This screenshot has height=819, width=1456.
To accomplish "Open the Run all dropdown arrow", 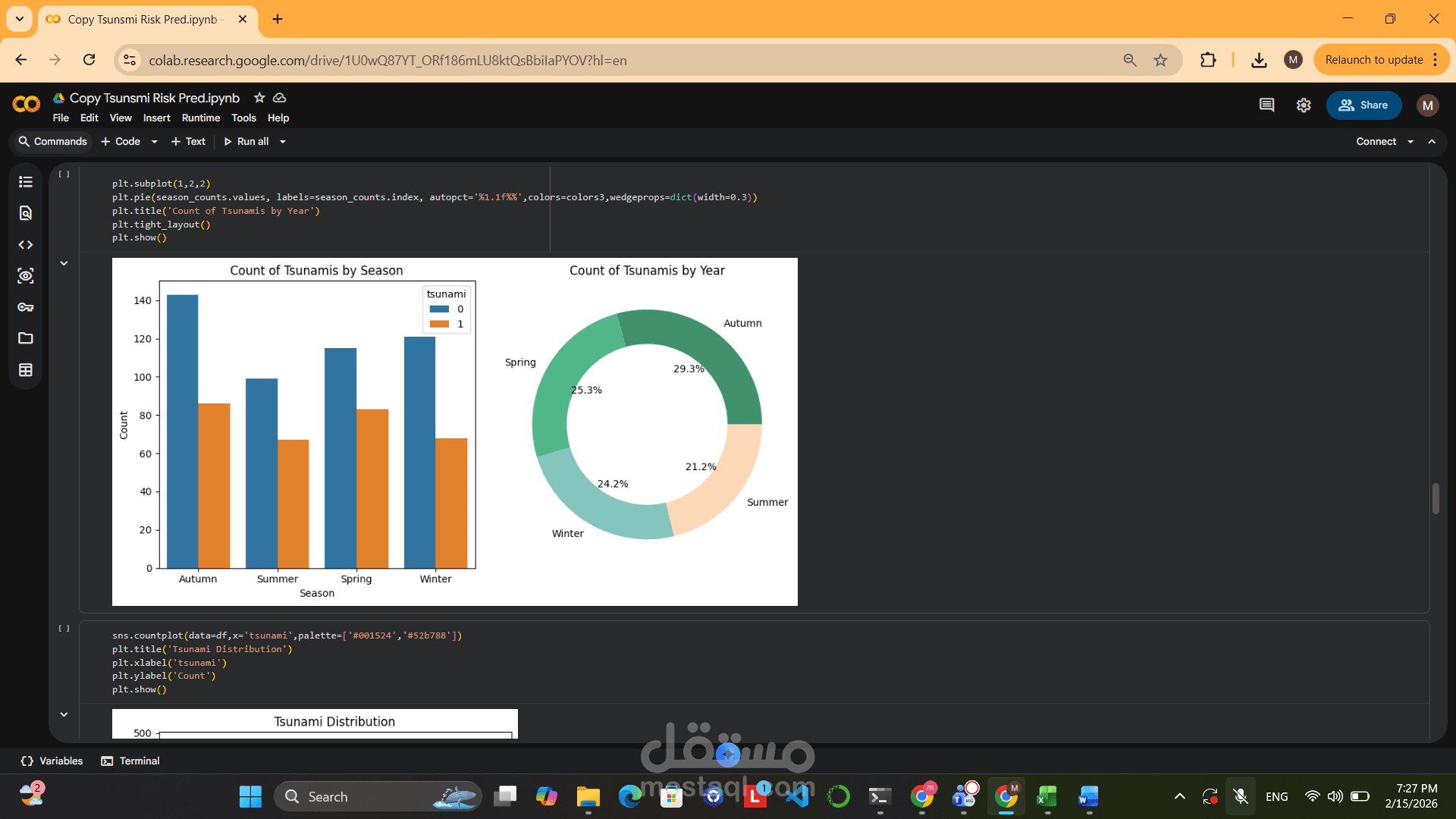I will (x=283, y=142).
